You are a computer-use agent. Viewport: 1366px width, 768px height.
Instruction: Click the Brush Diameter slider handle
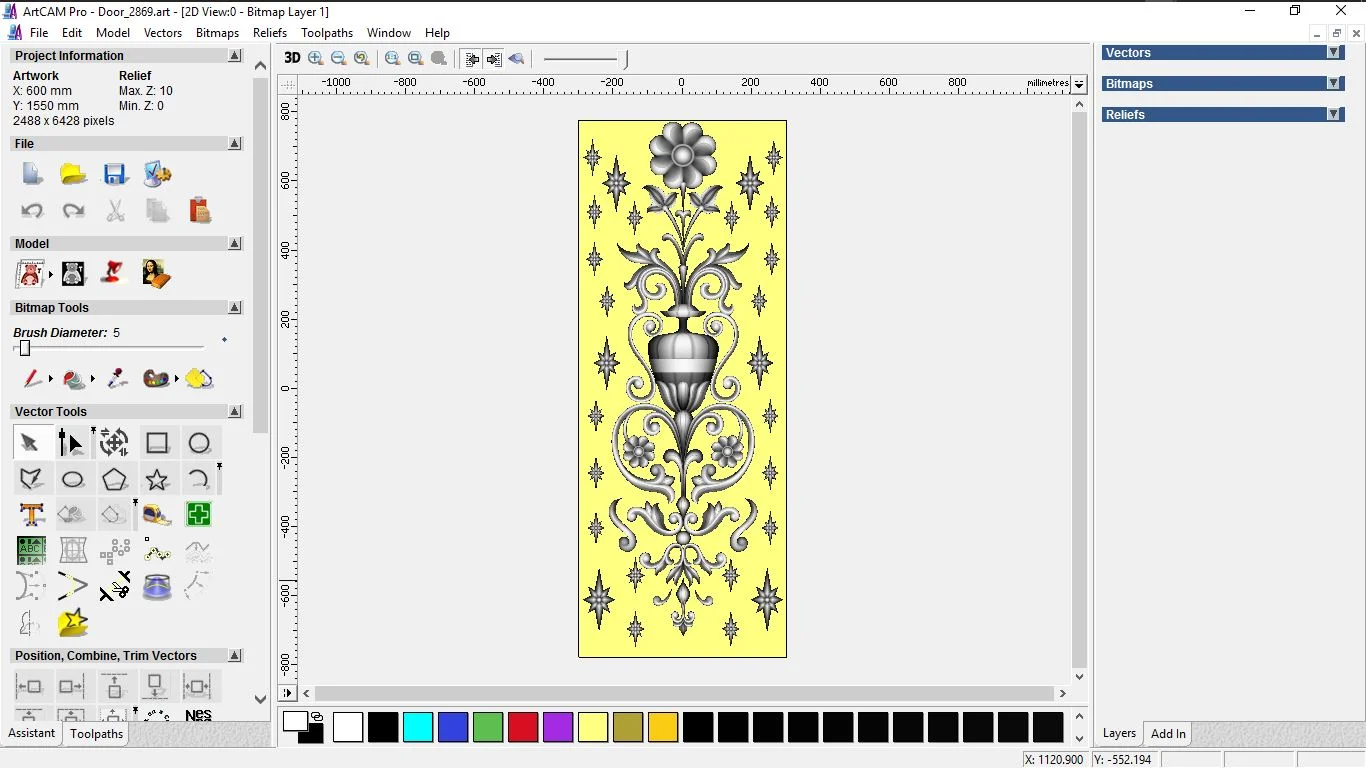click(25, 348)
